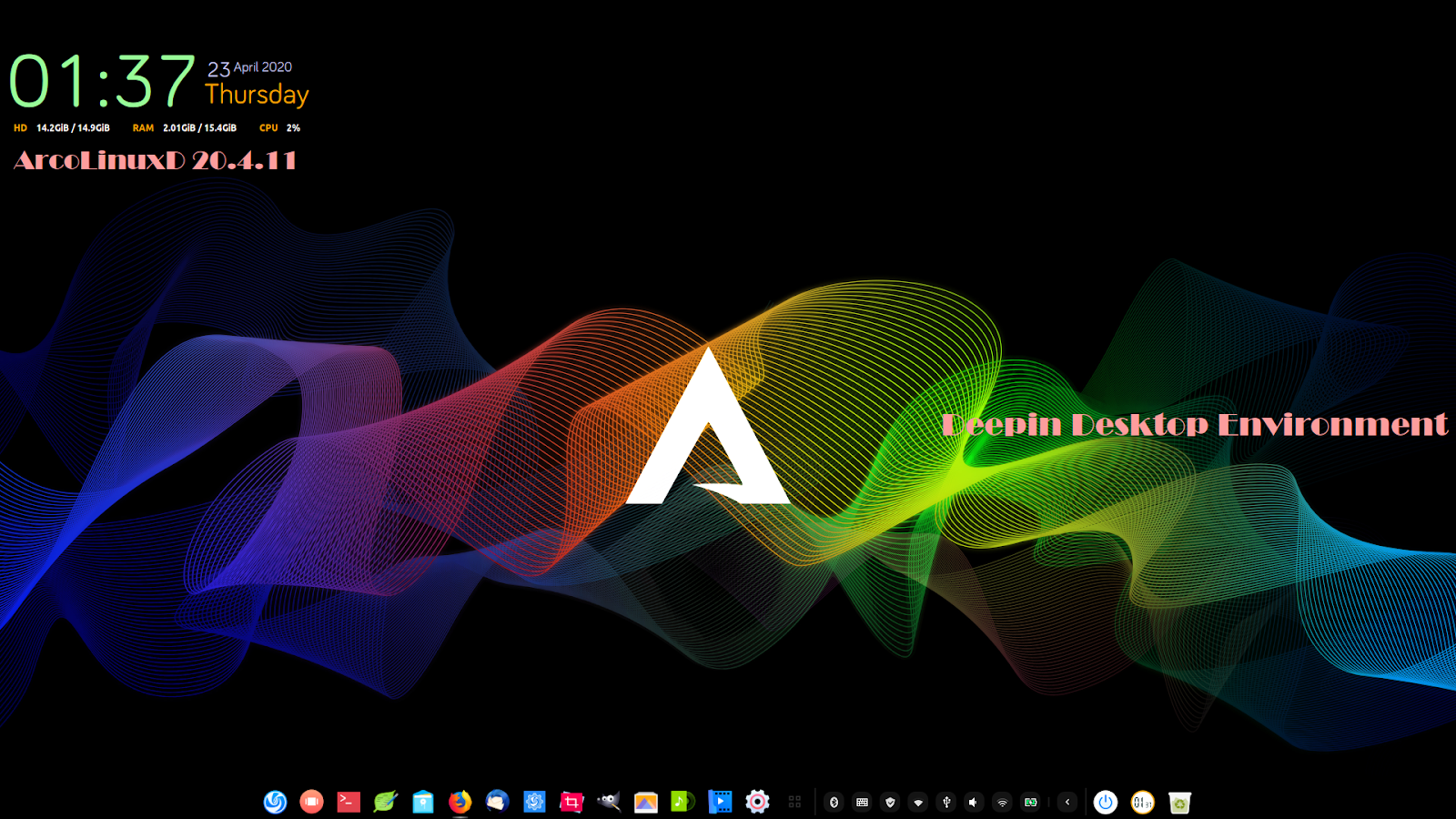Open the Deepin launcher

(x=275, y=802)
